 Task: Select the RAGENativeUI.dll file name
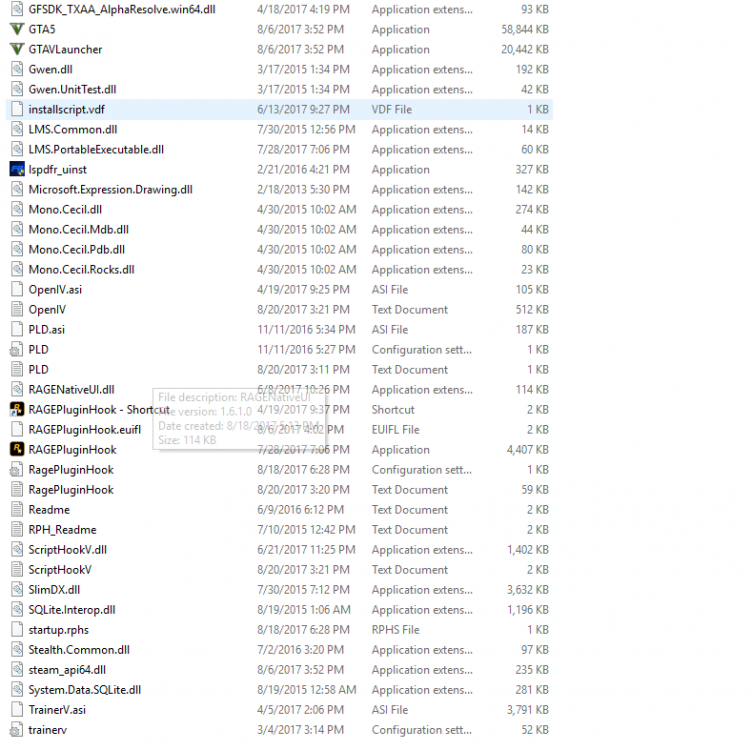[x=71, y=389]
